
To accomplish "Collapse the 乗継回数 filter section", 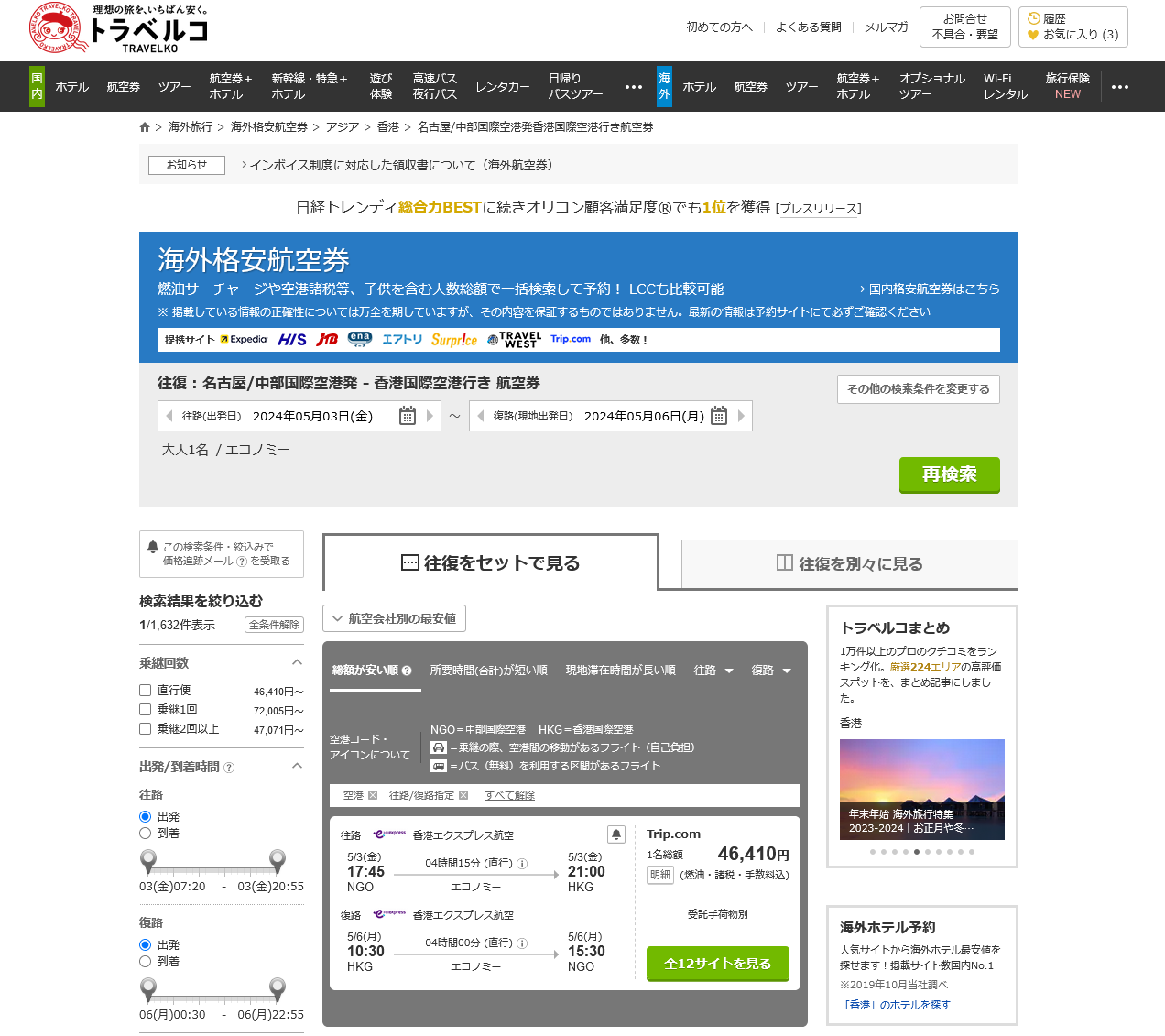I will 297,662.
